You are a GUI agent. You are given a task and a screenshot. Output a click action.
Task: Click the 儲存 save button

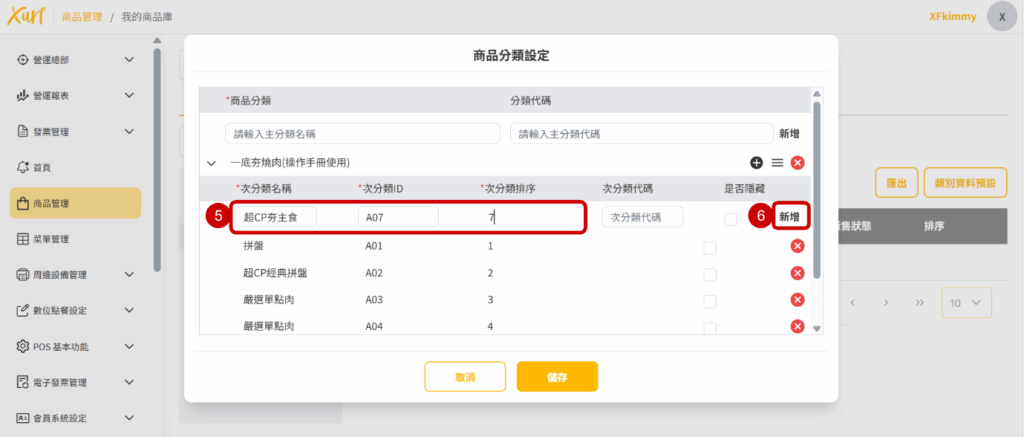[x=557, y=377]
